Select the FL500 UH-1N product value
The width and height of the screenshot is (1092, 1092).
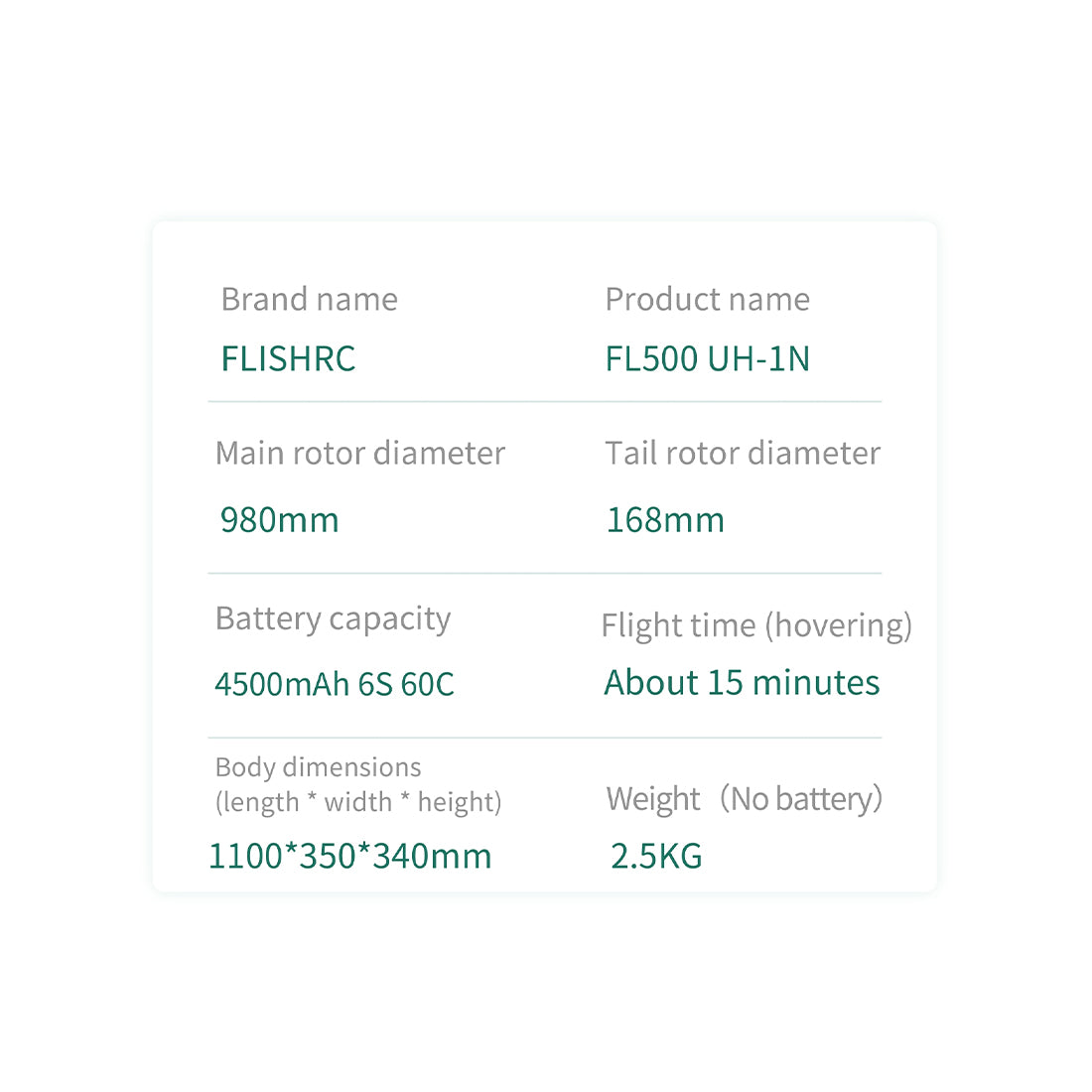pyautogui.click(x=708, y=358)
